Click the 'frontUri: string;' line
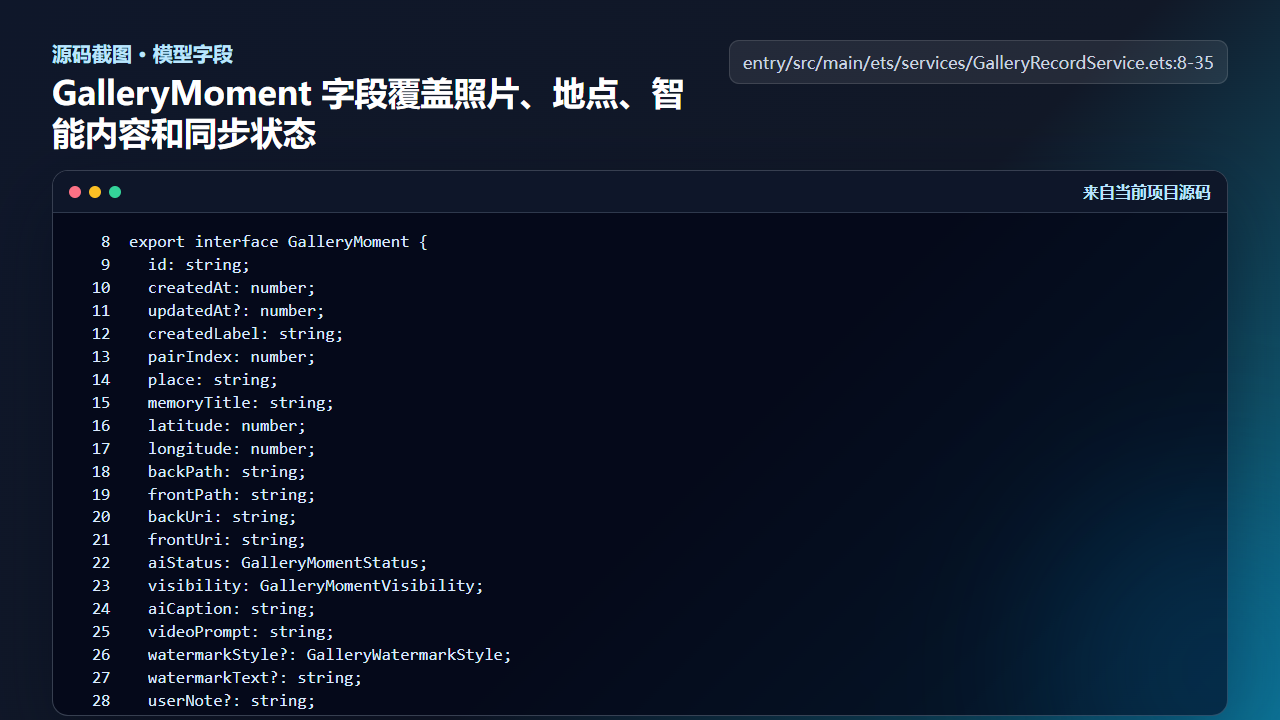This screenshot has width=1280, height=720. click(x=227, y=540)
